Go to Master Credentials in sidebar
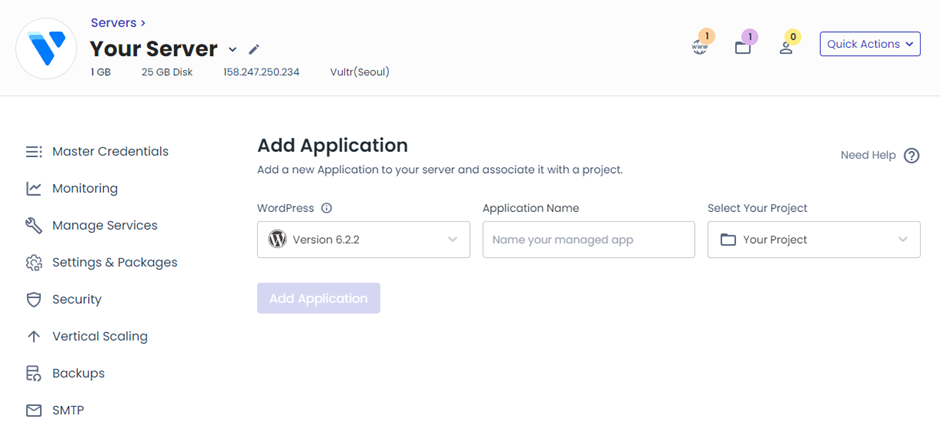Image resolution: width=940 pixels, height=436 pixels. click(x=110, y=152)
